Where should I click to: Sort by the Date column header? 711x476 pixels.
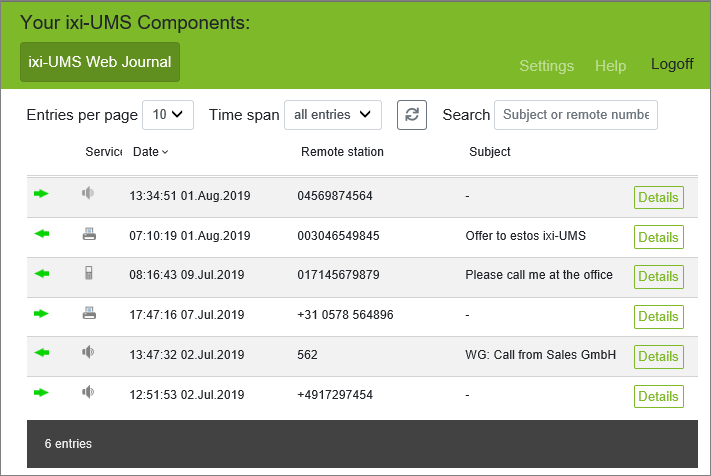tap(150, 152)
